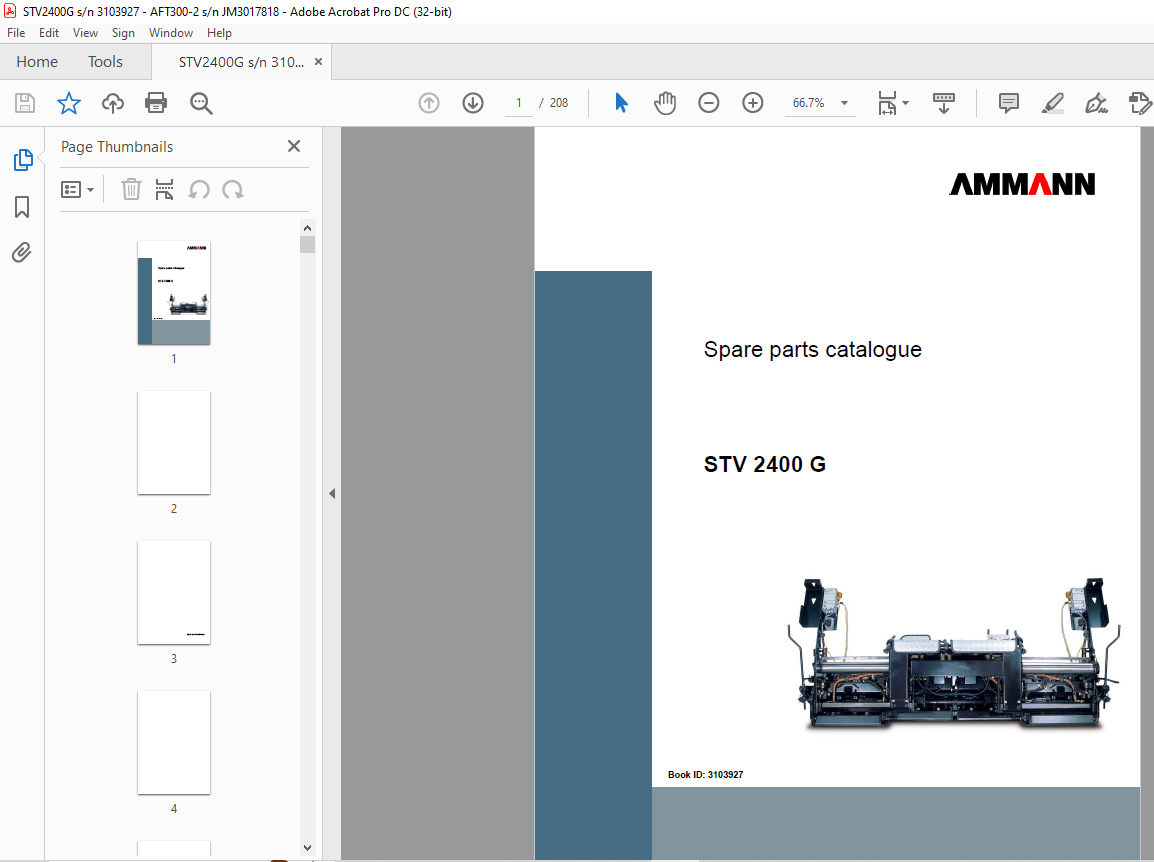Open the File menu

[16, 32]
